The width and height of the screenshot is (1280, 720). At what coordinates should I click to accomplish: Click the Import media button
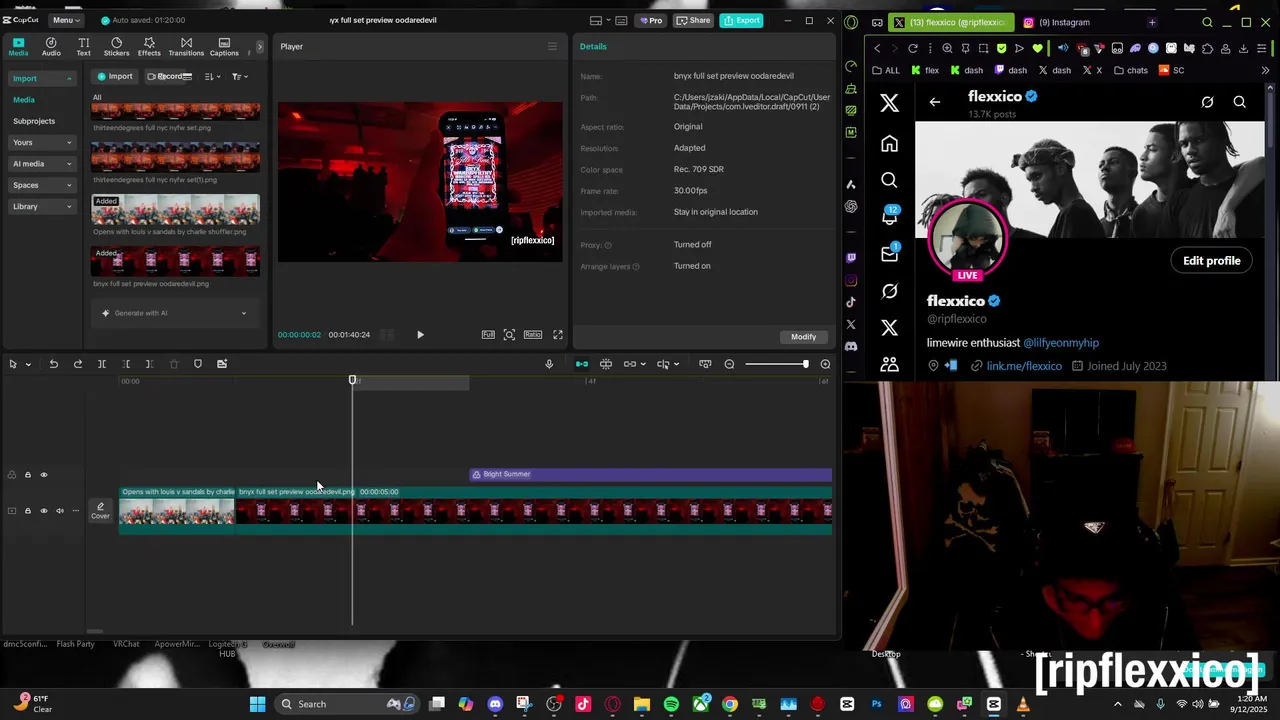tap(114, 76)
